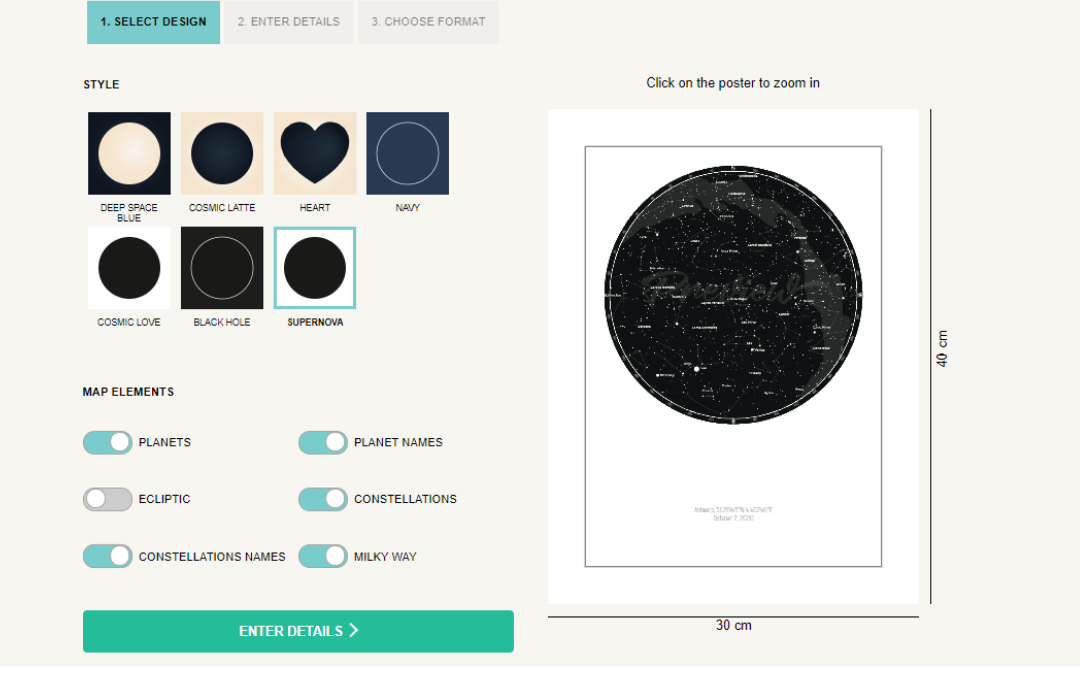The image size is (1080, 675).
Task: Turn off Constellations Names toggle
Action: (107, 557)
